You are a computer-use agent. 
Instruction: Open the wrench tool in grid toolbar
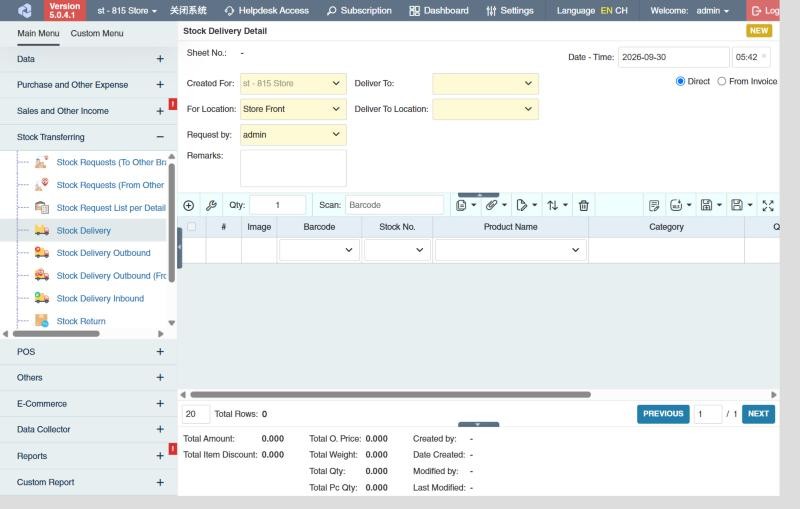[211, 206]
